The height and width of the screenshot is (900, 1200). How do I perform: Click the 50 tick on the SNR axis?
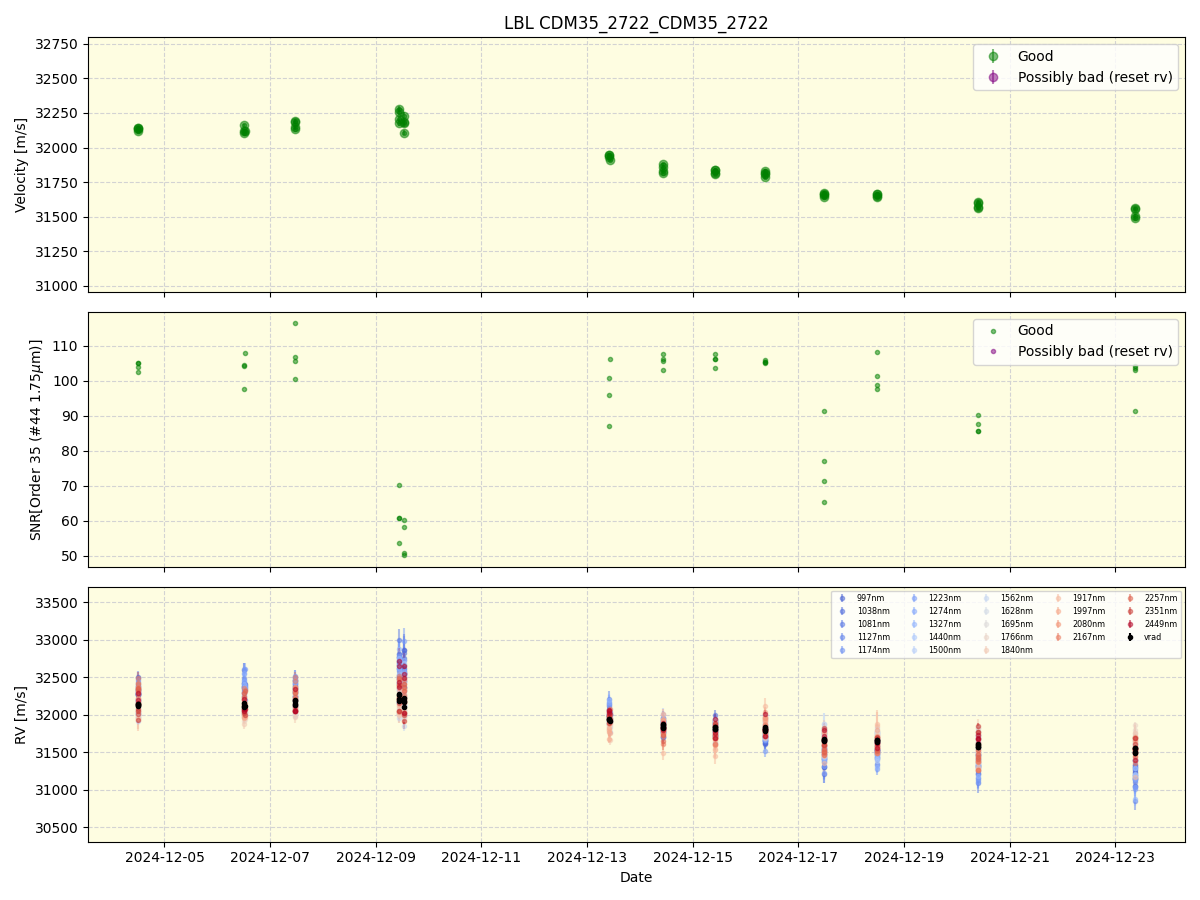(x=71, y=556)
